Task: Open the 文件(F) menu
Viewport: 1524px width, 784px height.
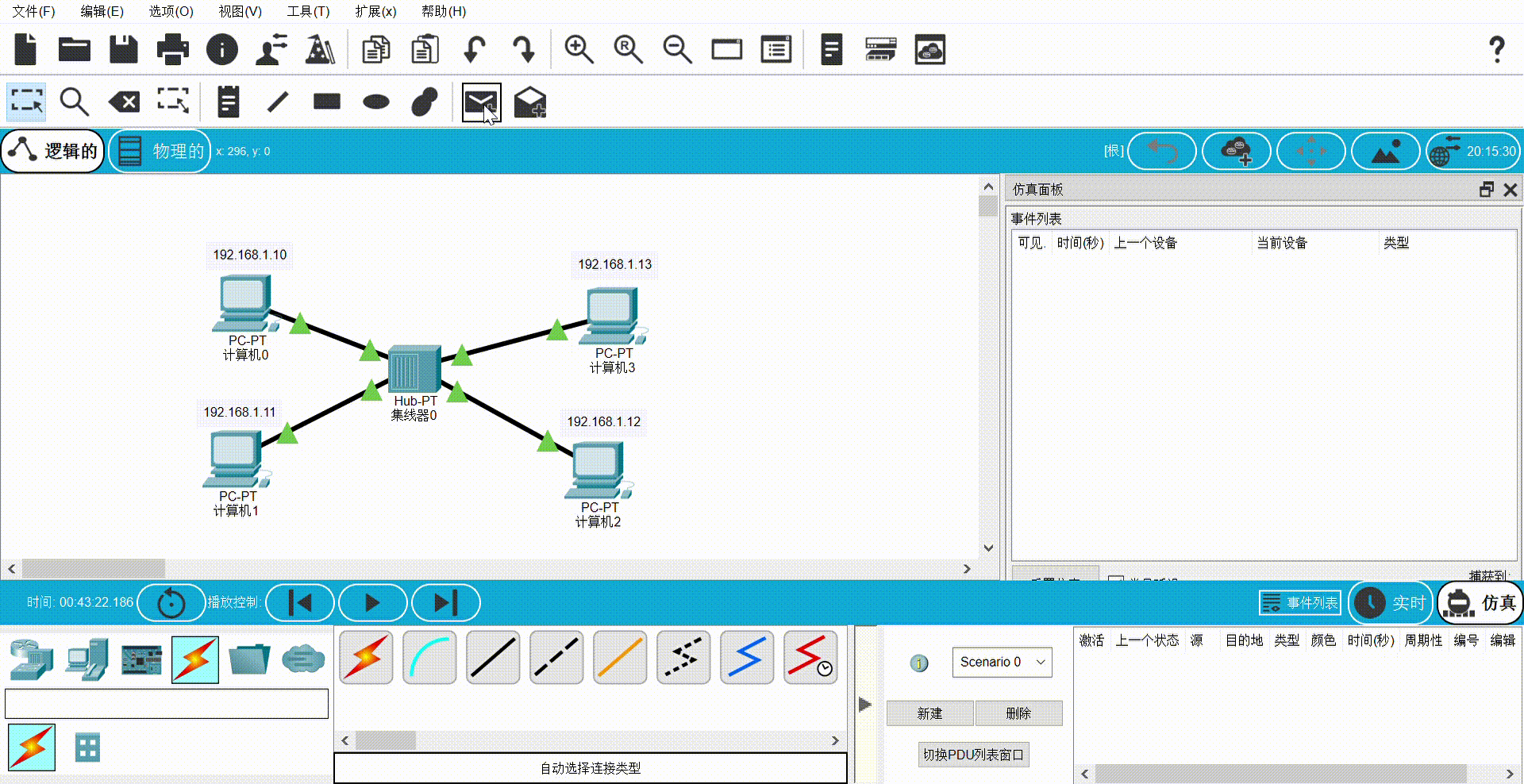Action: coord(33,11)
